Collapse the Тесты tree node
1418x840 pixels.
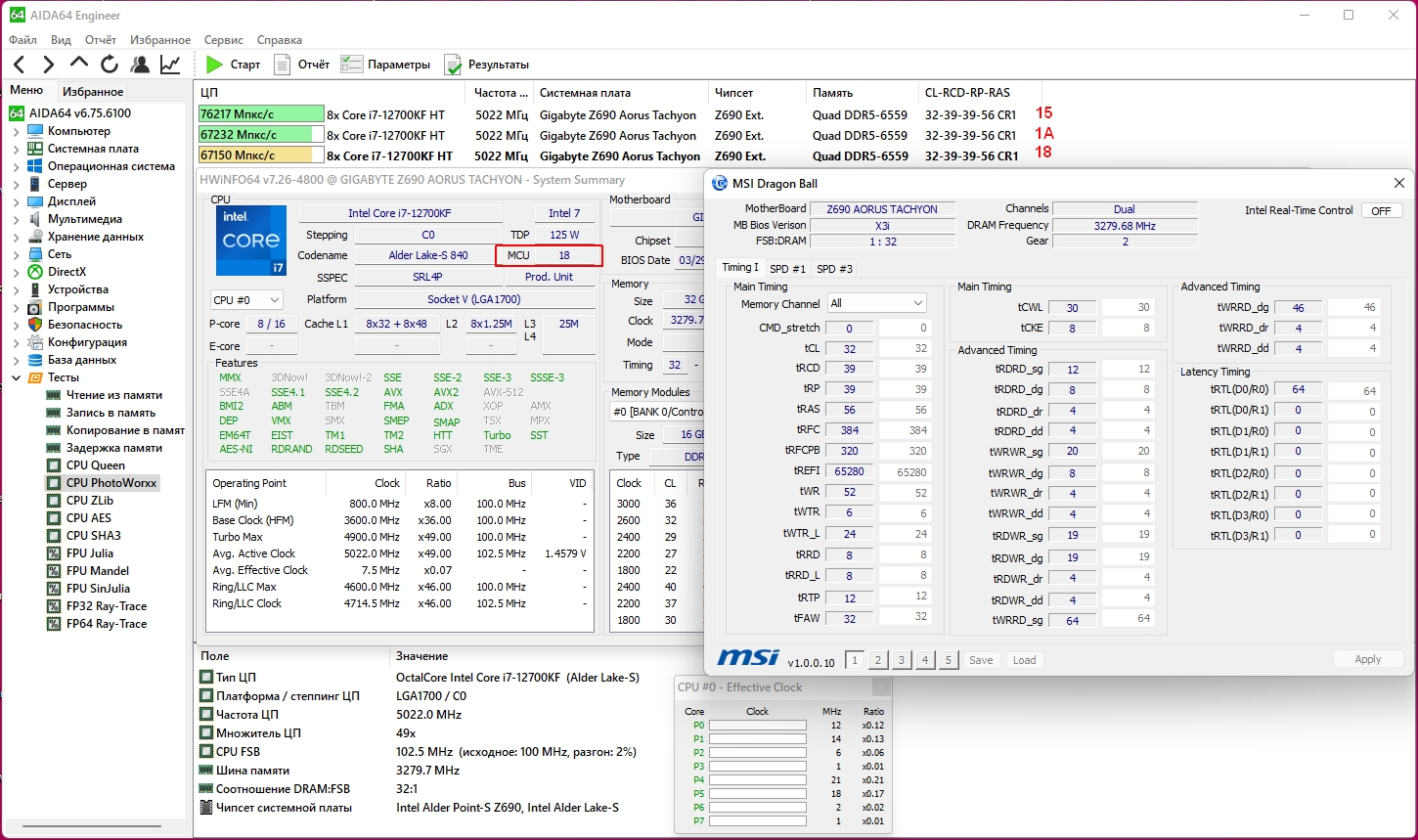coord(16,377)
